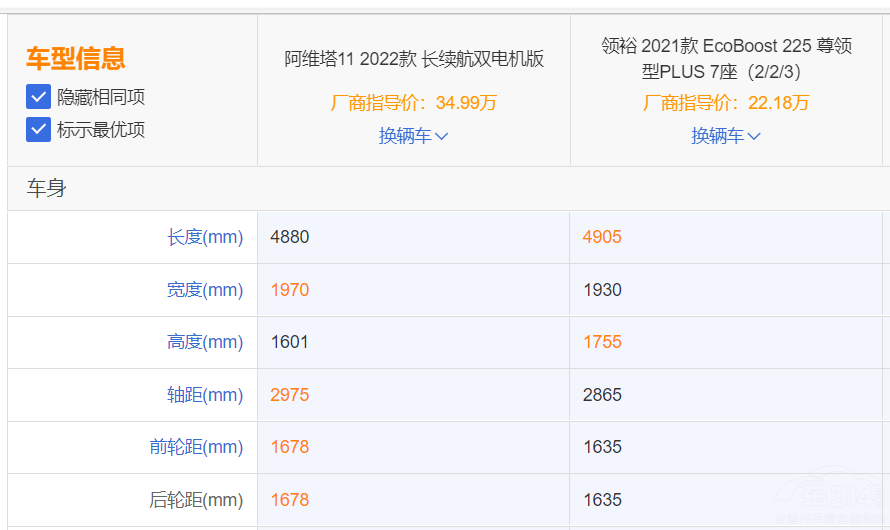Click the 阿维塔11 2022款 长续航双电机版 title
Image resolution: width=890 pixels, height=530 pixels.
[414, 59]
